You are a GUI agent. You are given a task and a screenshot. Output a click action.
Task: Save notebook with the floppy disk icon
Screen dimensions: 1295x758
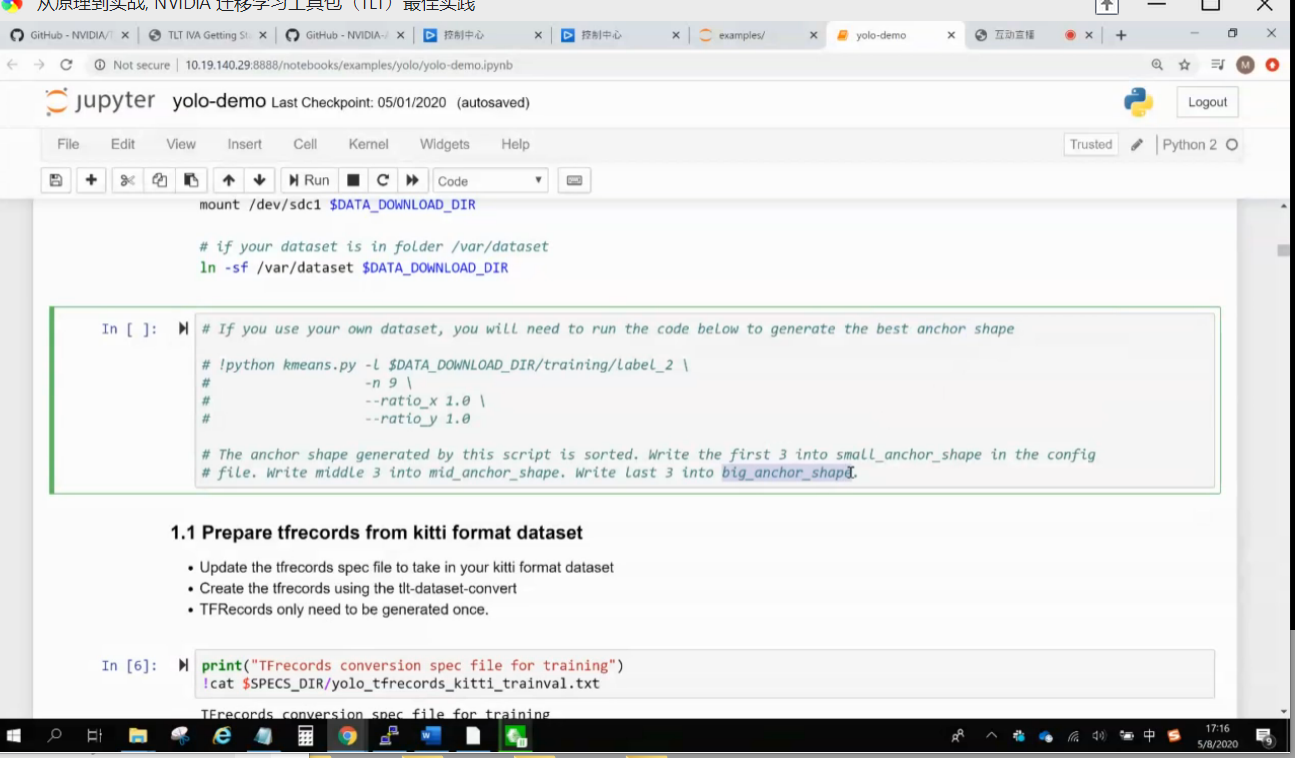[x=56, y=181]
